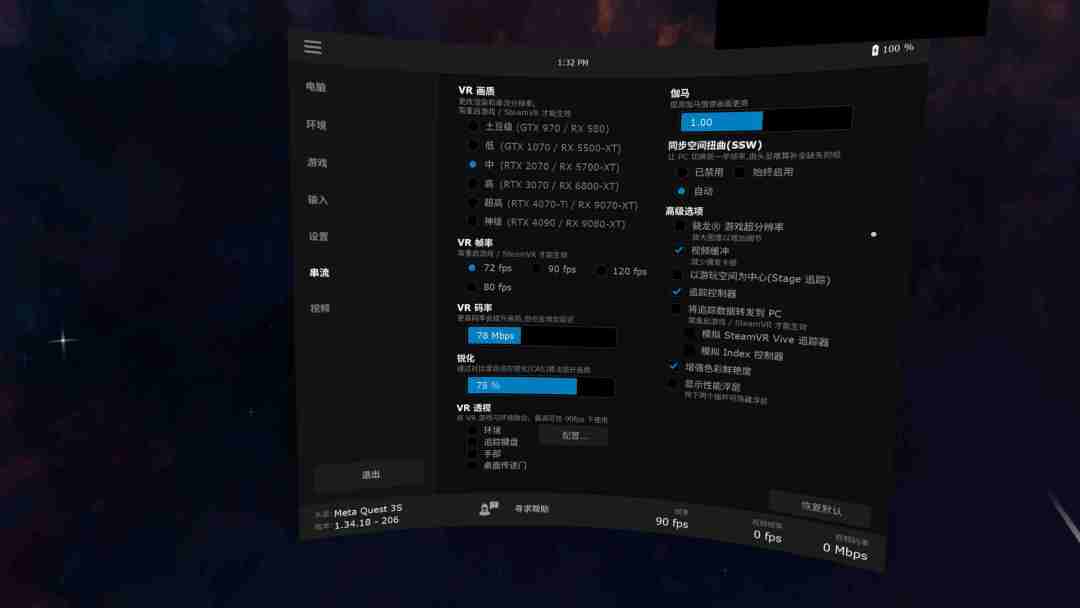Toggle 模拟 SteamVR Vive 追踪器 checkbox
Viewport: 1080px width, 608px height.
(689, 333)
